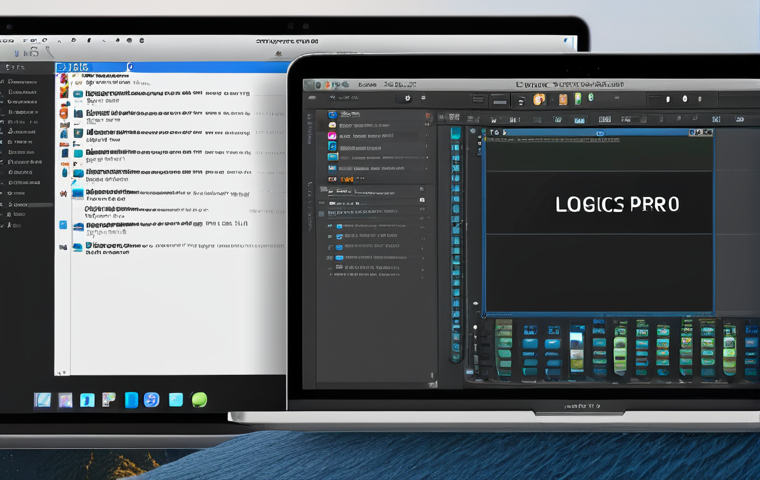This screenshot has height=480, width=760.
Task: Select the first blue-badge row under the inspector checkbox
Action: (373, 226)
